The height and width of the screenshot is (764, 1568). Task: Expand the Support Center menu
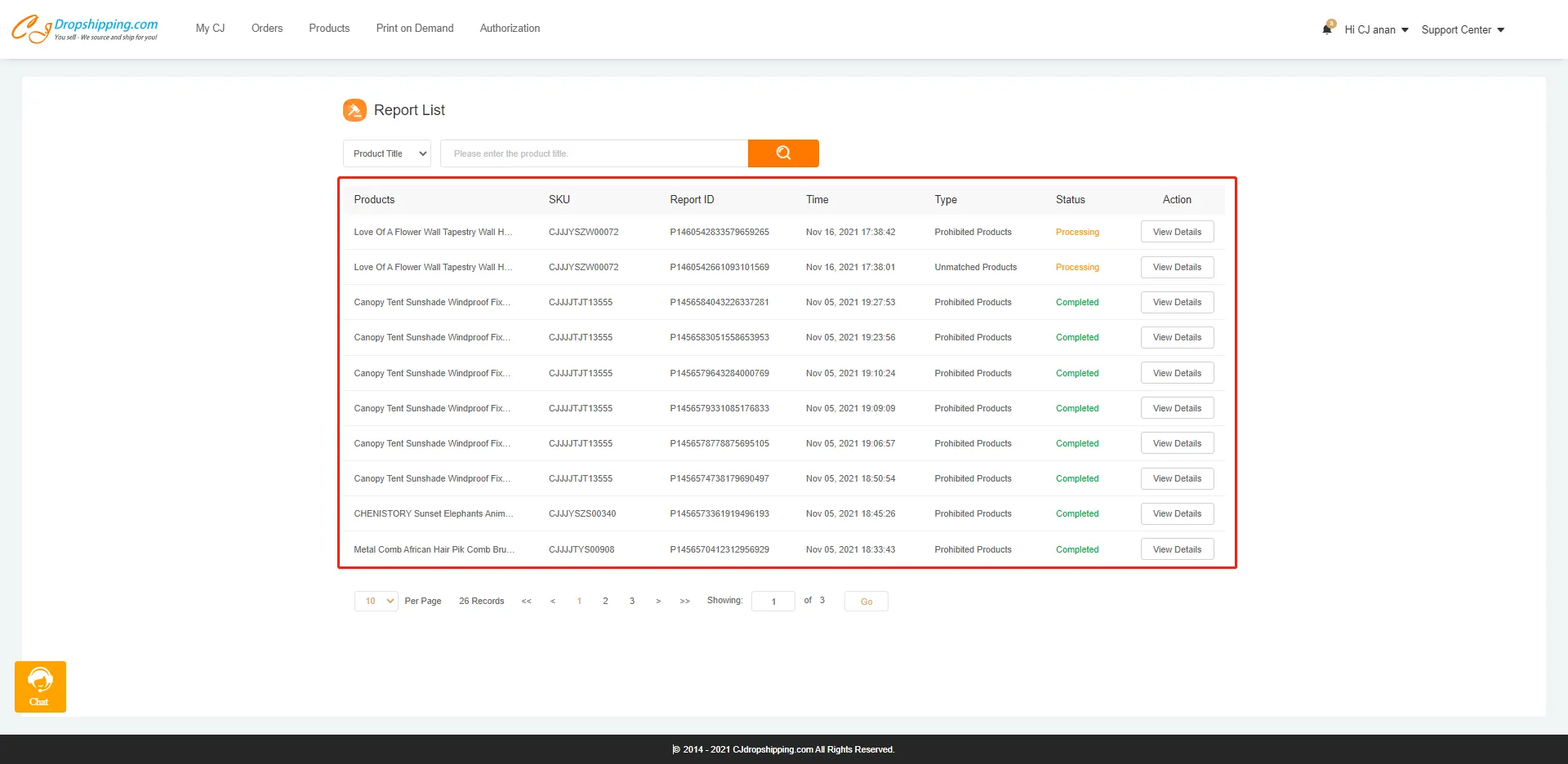(1462, 29)
